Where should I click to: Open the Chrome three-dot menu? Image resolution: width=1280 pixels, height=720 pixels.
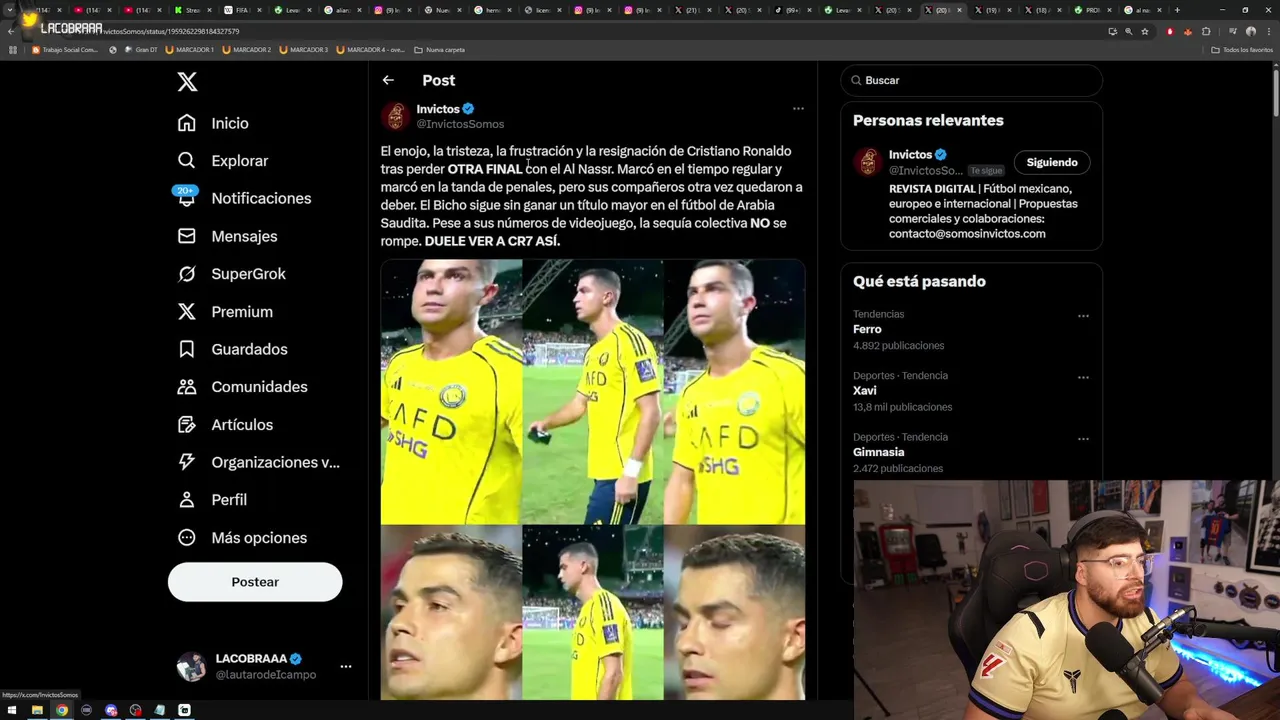click(1268, 31)
